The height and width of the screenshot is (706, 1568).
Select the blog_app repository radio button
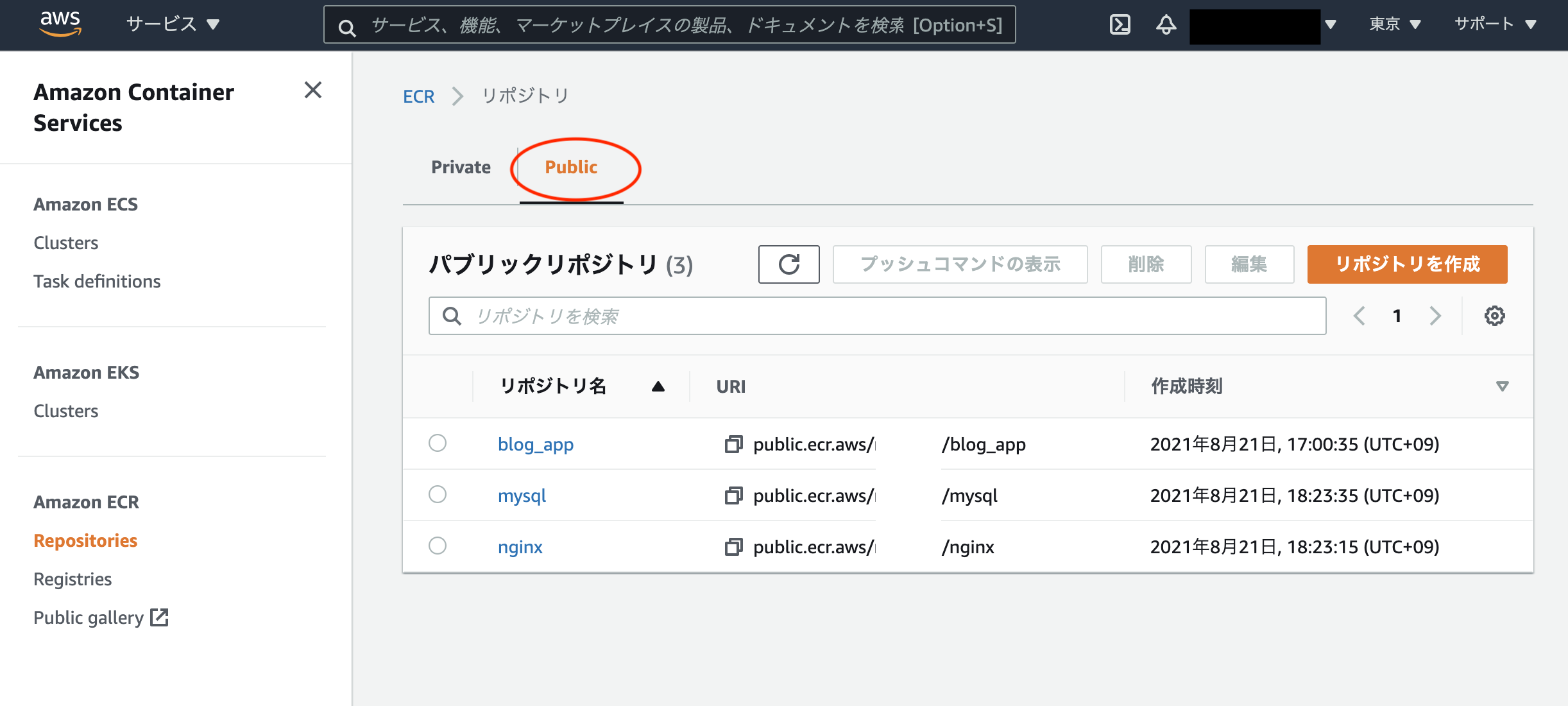tap(438, 443)
